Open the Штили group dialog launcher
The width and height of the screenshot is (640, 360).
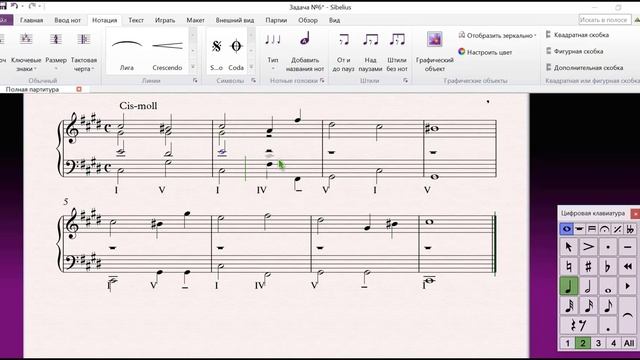point(405,81)
